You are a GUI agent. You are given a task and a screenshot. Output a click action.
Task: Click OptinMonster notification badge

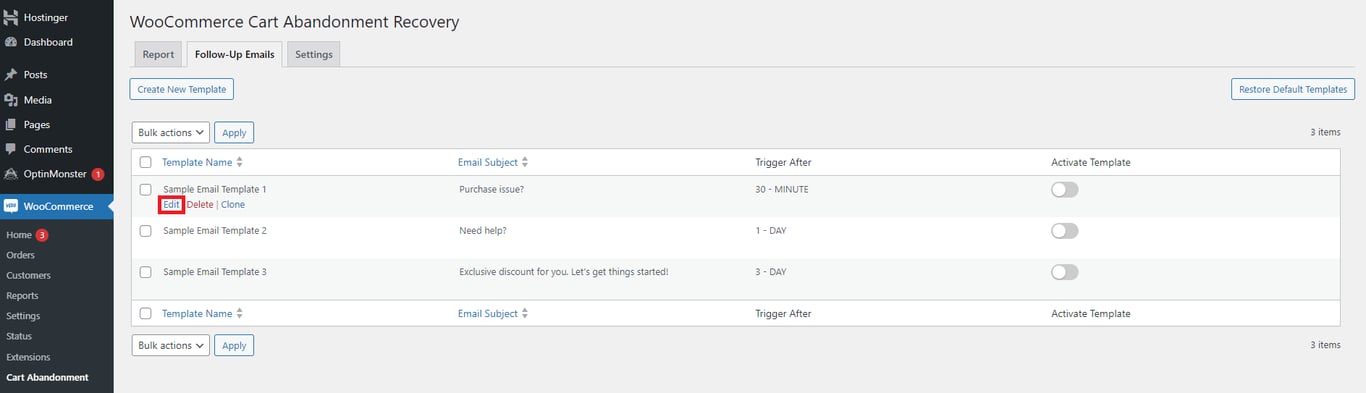point(98,174)
